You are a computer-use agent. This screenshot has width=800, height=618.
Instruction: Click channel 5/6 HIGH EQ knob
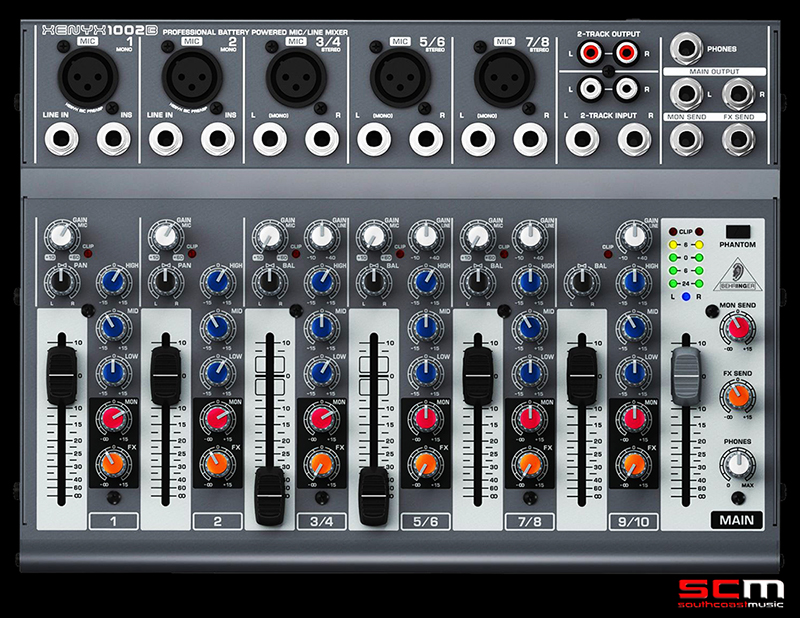(426, 282)
